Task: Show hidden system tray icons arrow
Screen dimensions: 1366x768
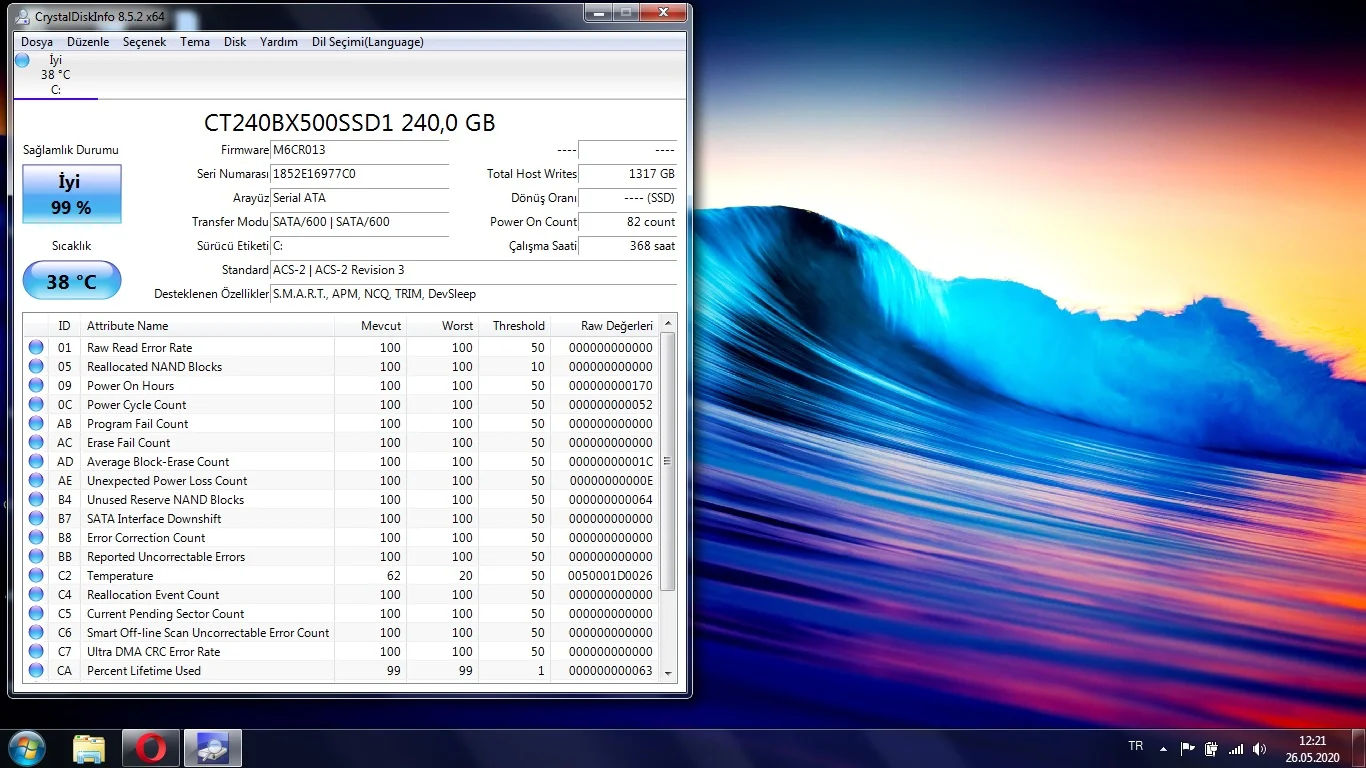Action: [x=1163, y=749]
